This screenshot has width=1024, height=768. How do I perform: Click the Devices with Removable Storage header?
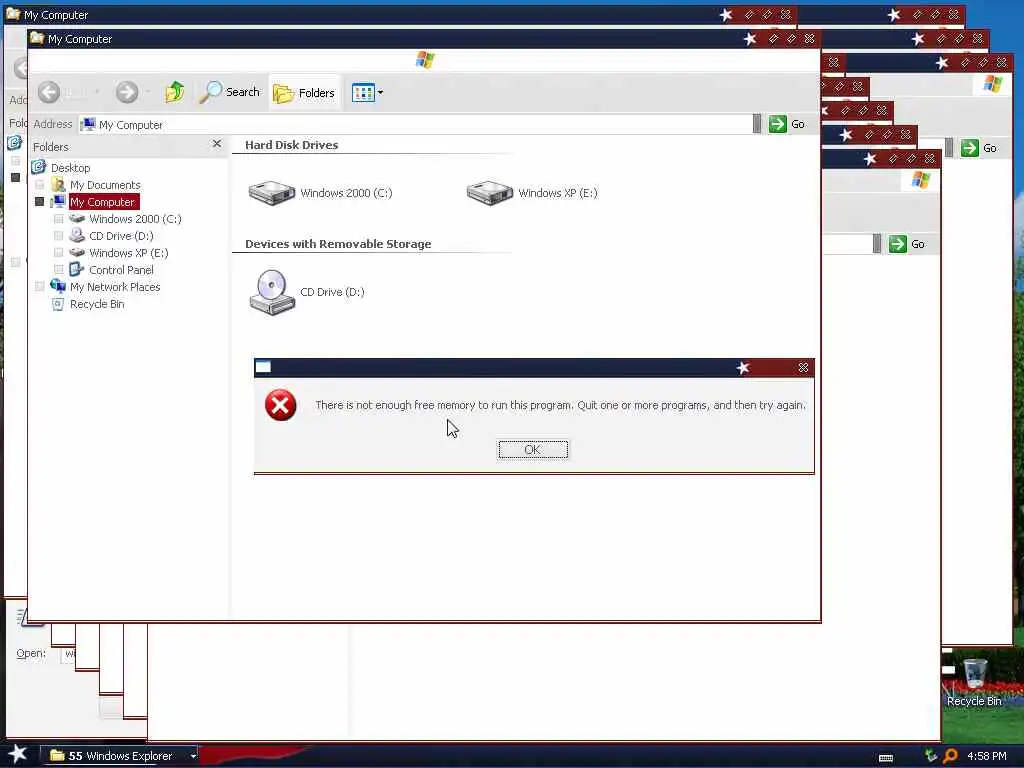pos(338,244)
